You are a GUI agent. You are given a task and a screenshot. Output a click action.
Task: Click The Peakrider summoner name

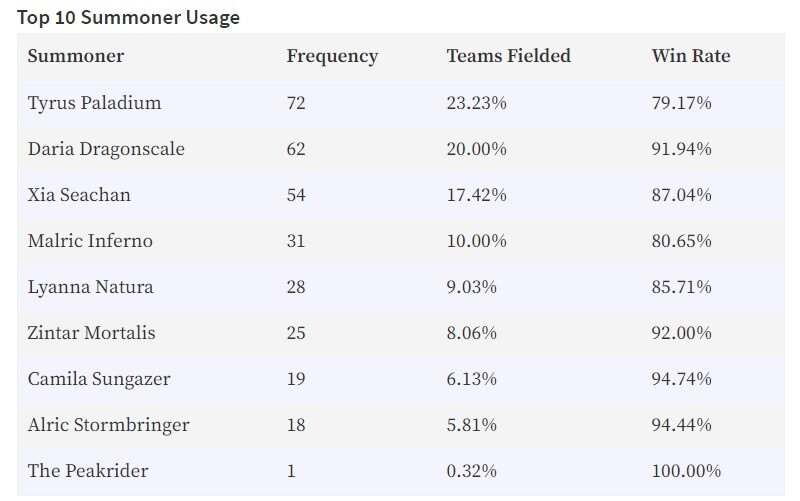point(88,470)
